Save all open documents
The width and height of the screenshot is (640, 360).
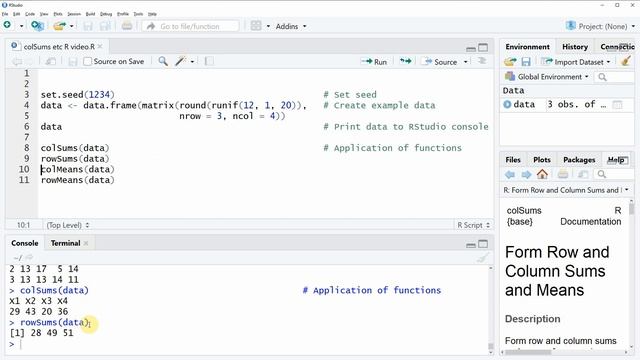click(105, 26)
